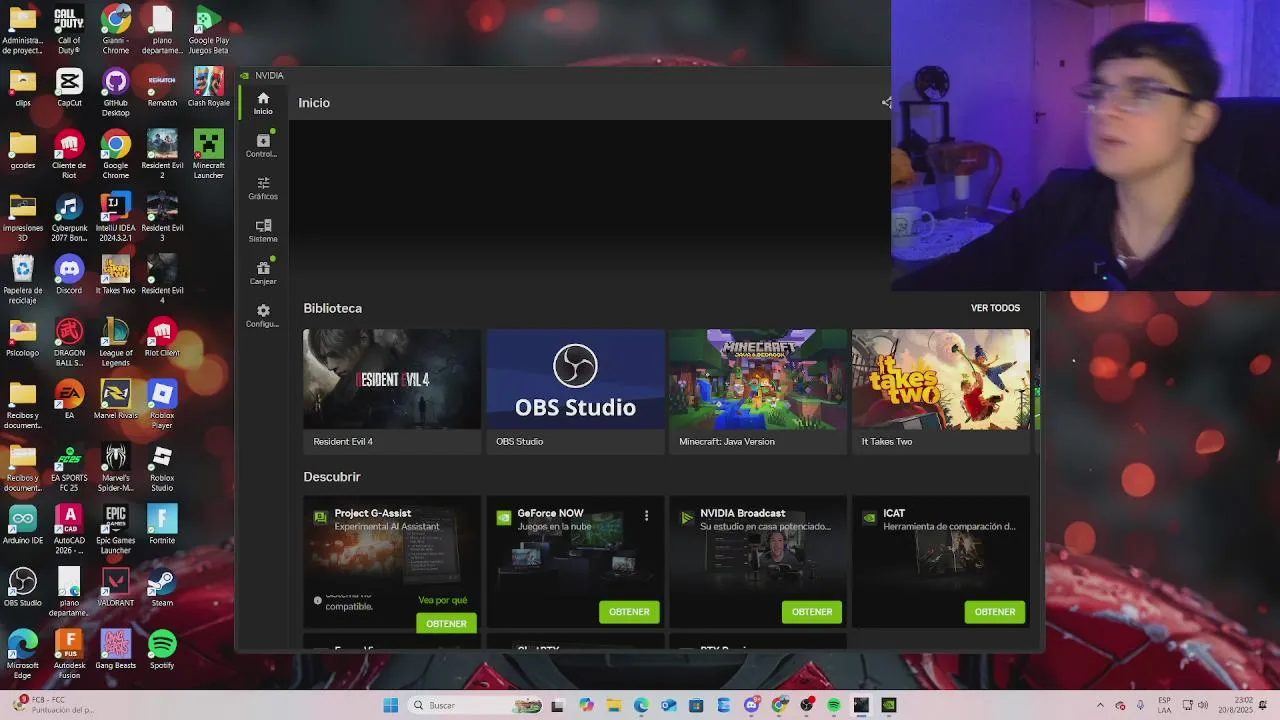Select the Discord desktop icon
1280x720 pixels.
69,275
